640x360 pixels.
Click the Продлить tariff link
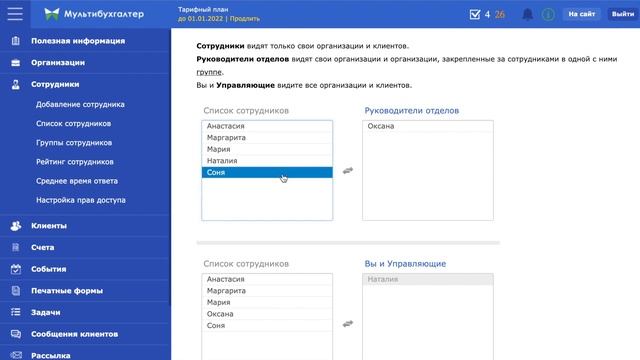click(244, 19)
